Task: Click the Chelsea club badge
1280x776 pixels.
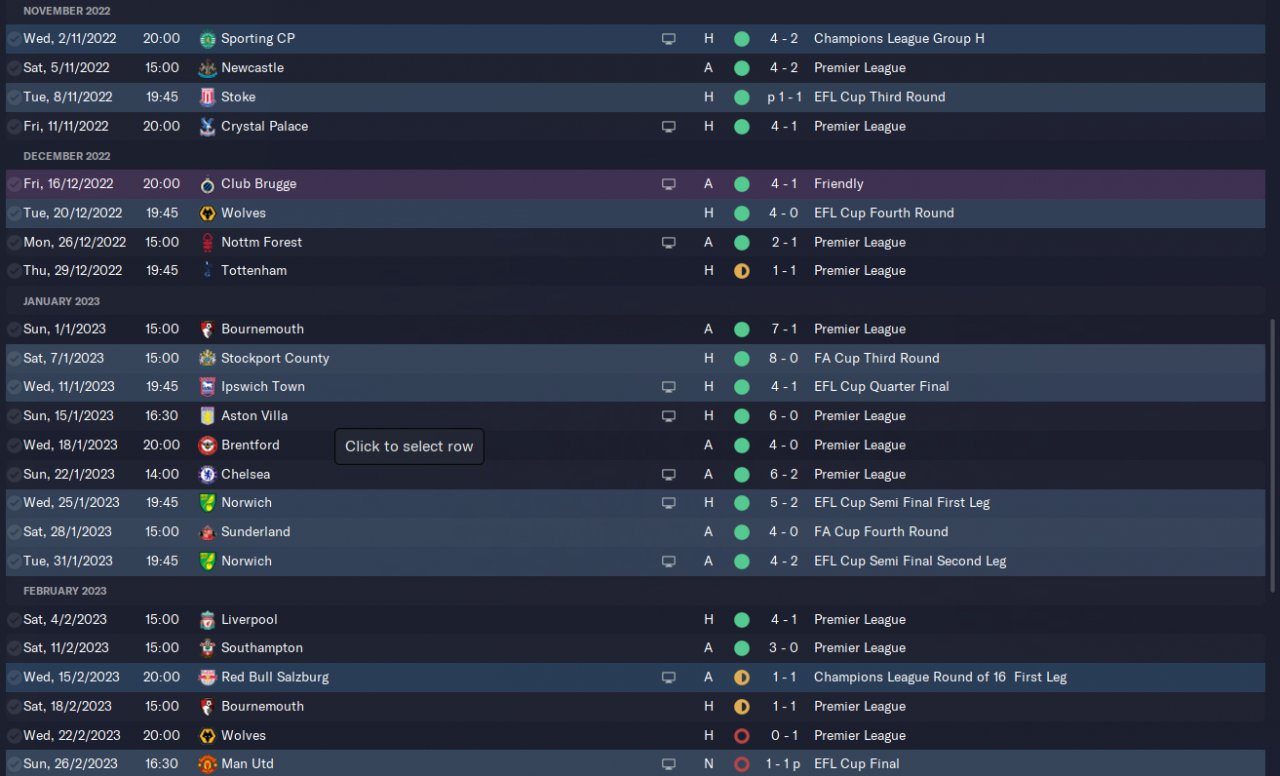Action: (207, 474)
